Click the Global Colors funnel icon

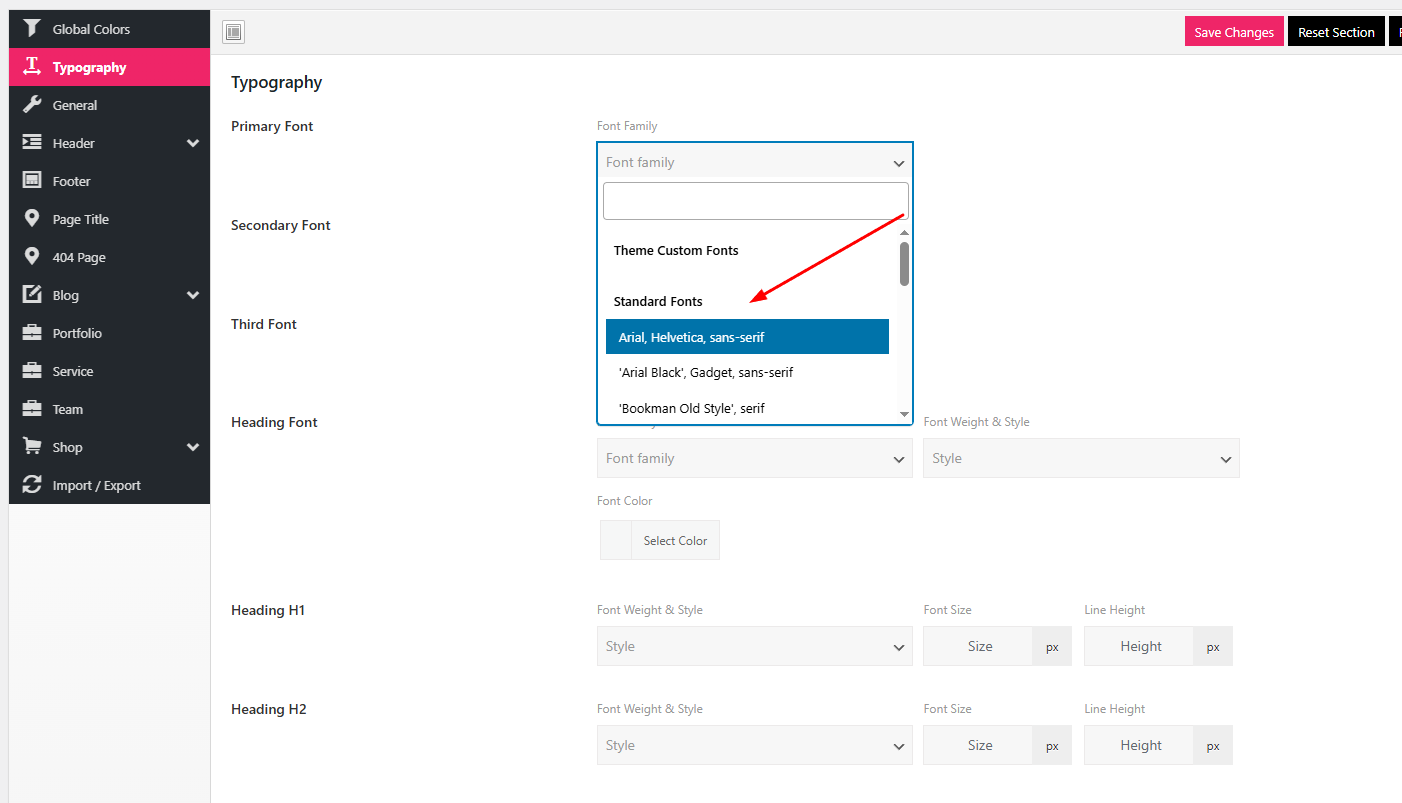[32, 29]
